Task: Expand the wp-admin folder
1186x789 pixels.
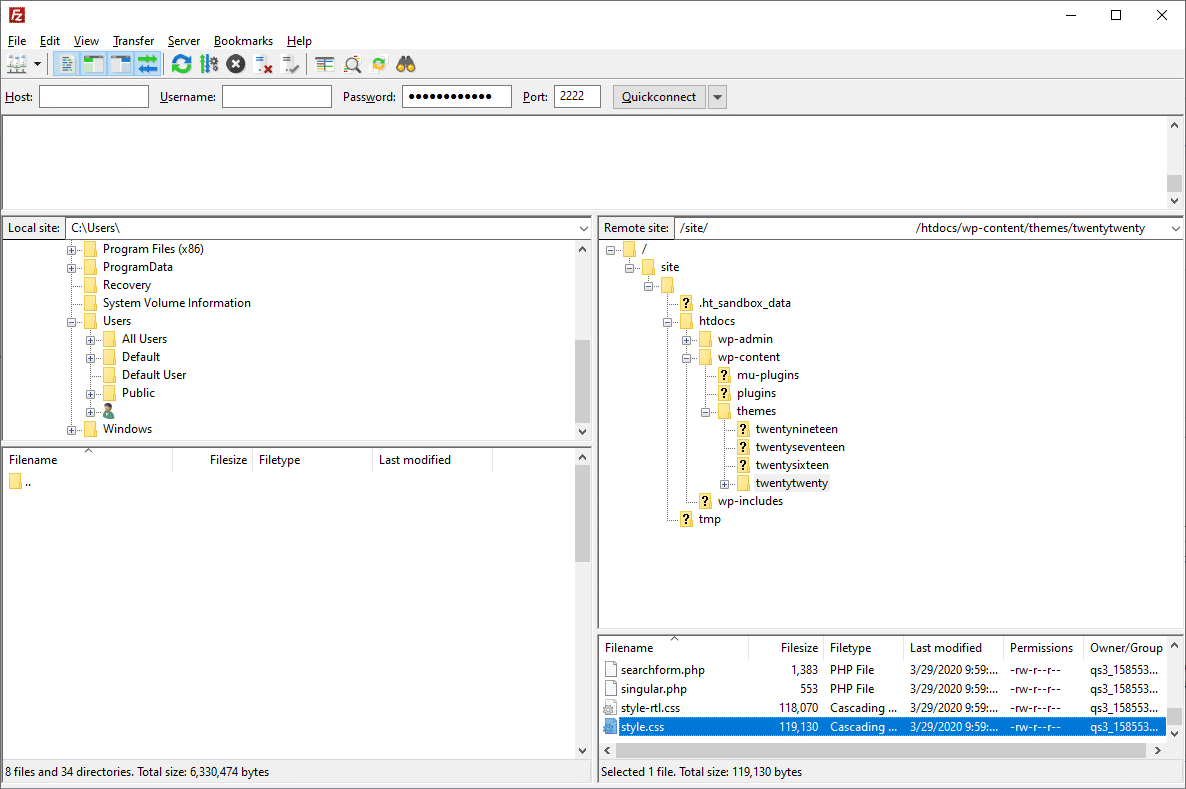Action: (686, 339)
